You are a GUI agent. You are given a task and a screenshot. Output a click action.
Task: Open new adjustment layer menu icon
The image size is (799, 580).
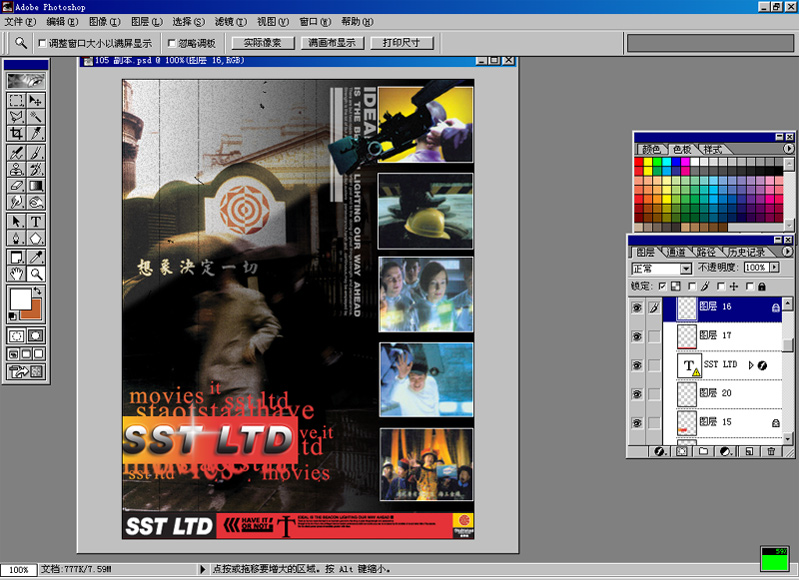point(726,451)
